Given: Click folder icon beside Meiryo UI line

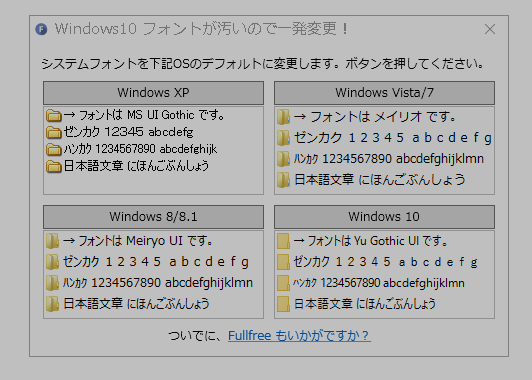Looking at the screenshot, I should (x=52, y=241).
